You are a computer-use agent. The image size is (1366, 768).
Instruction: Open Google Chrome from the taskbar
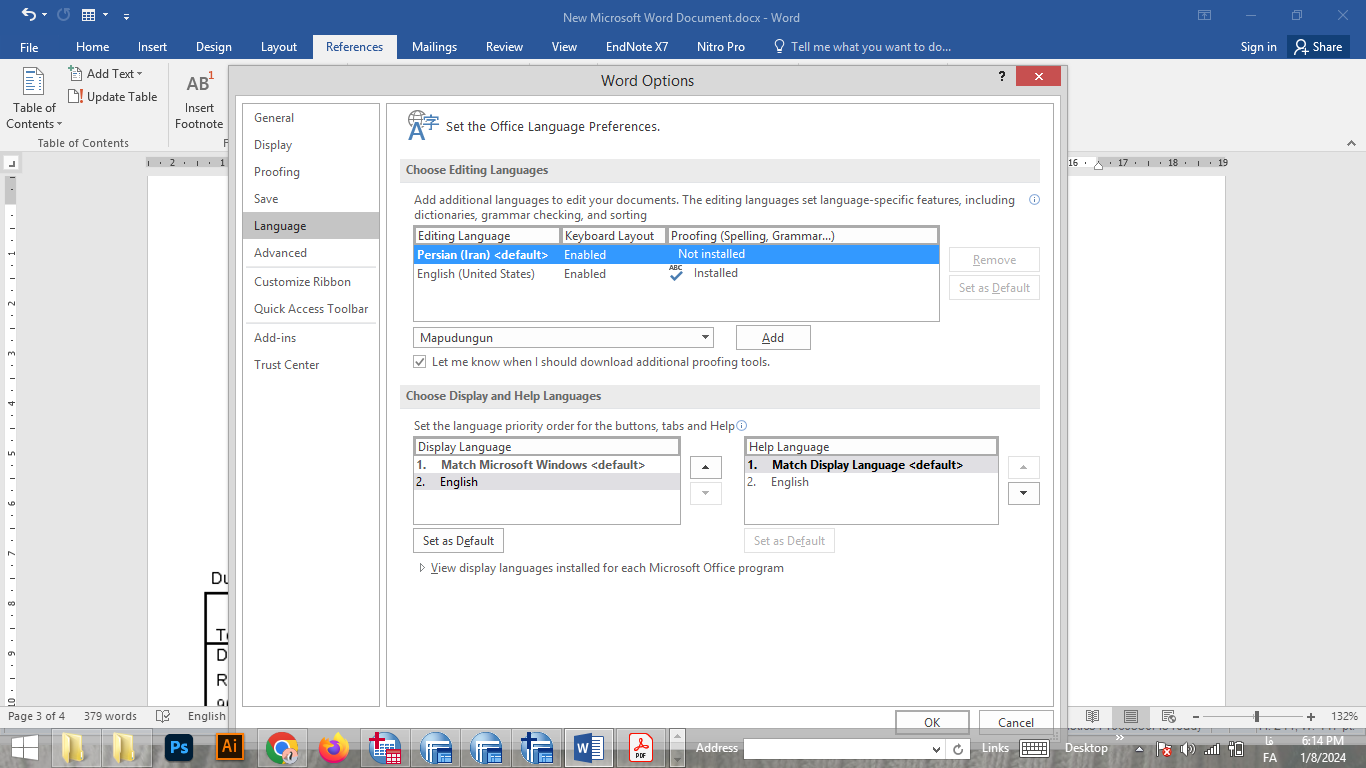point(282,747)
